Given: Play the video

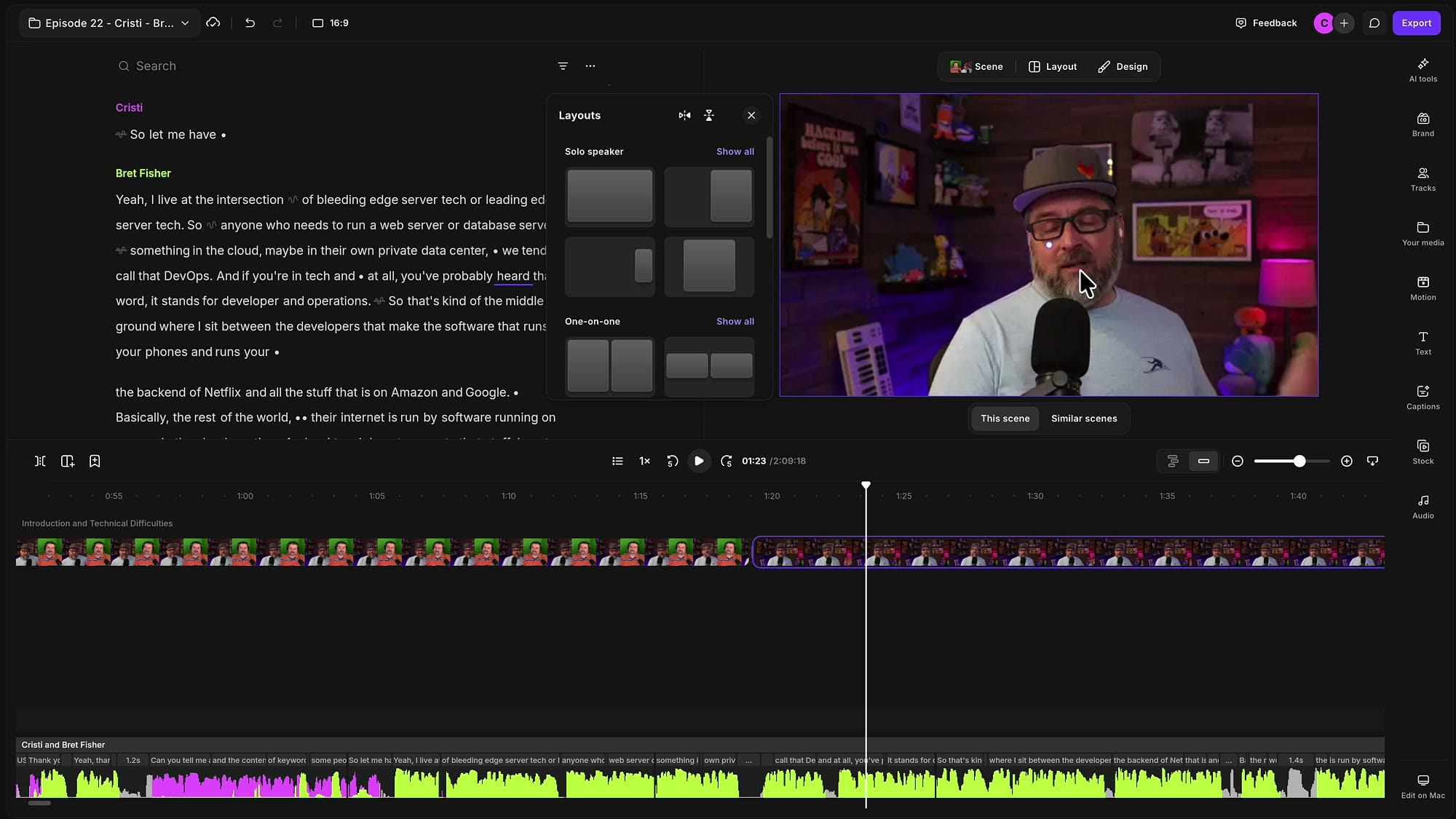Looking at the screenshot, I should (x=699, y=461).
